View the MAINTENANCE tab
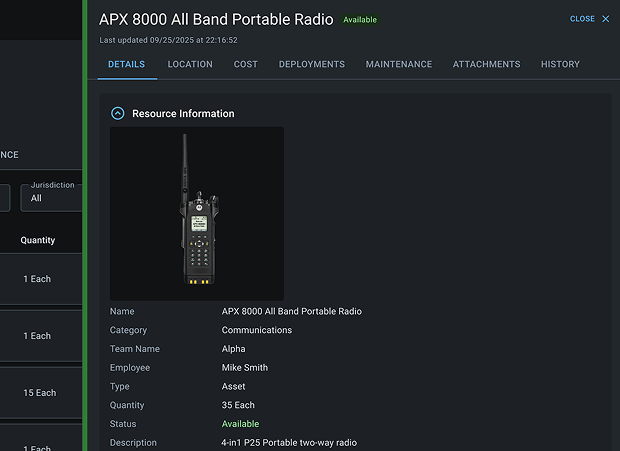The height and width of the screenshot is (451, 620). tap(399, 64)
